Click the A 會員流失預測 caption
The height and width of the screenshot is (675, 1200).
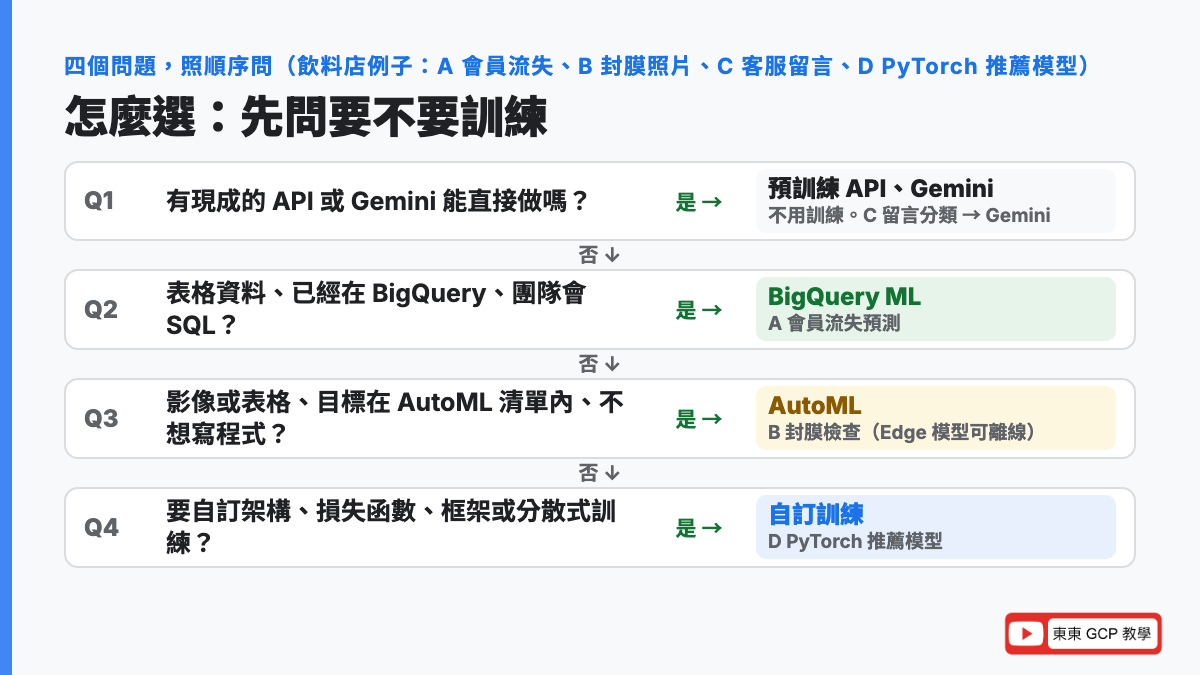click(x=834, y=324)
